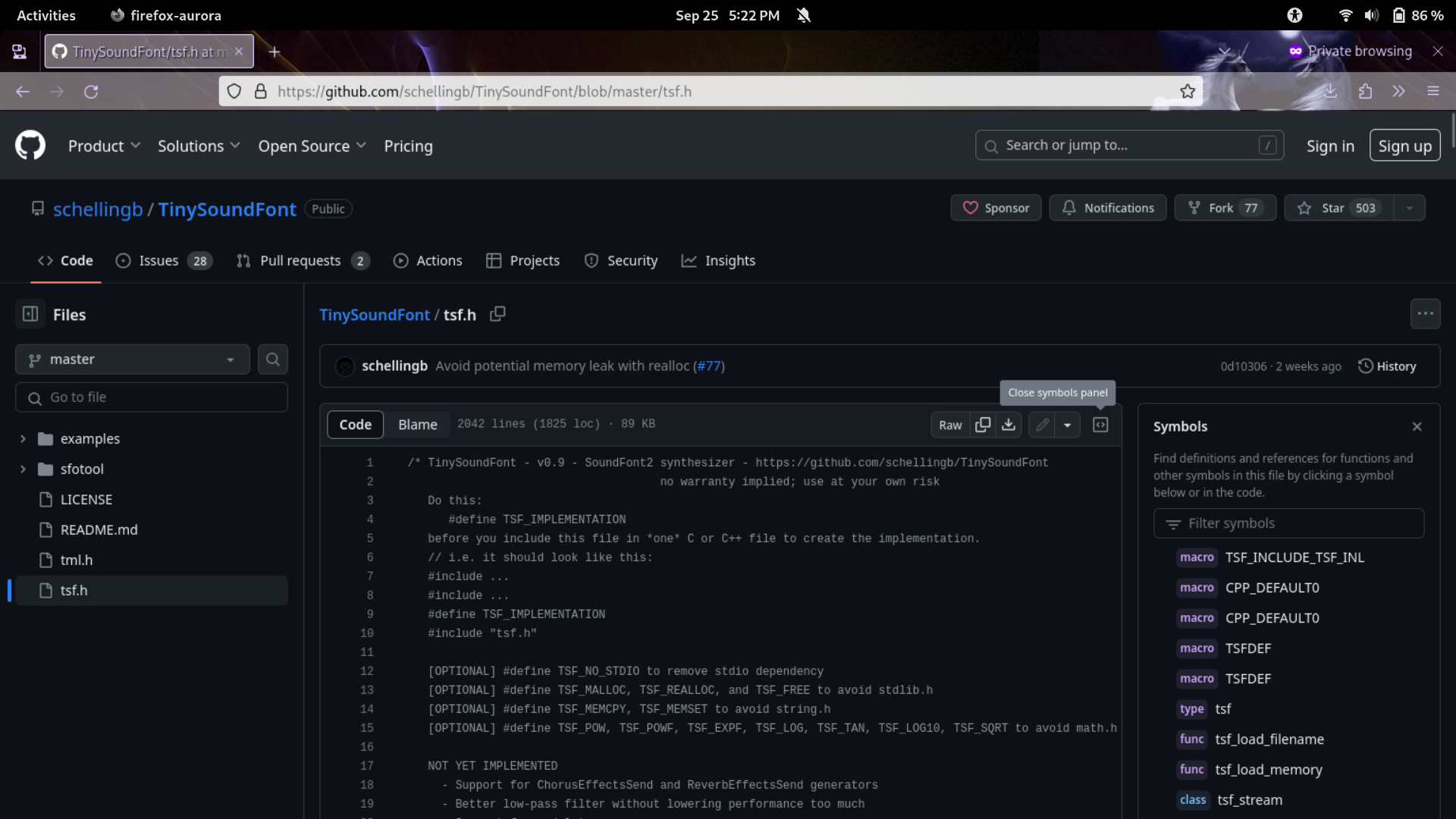
Task: Download the raw file
Action: coord(1009,425)
